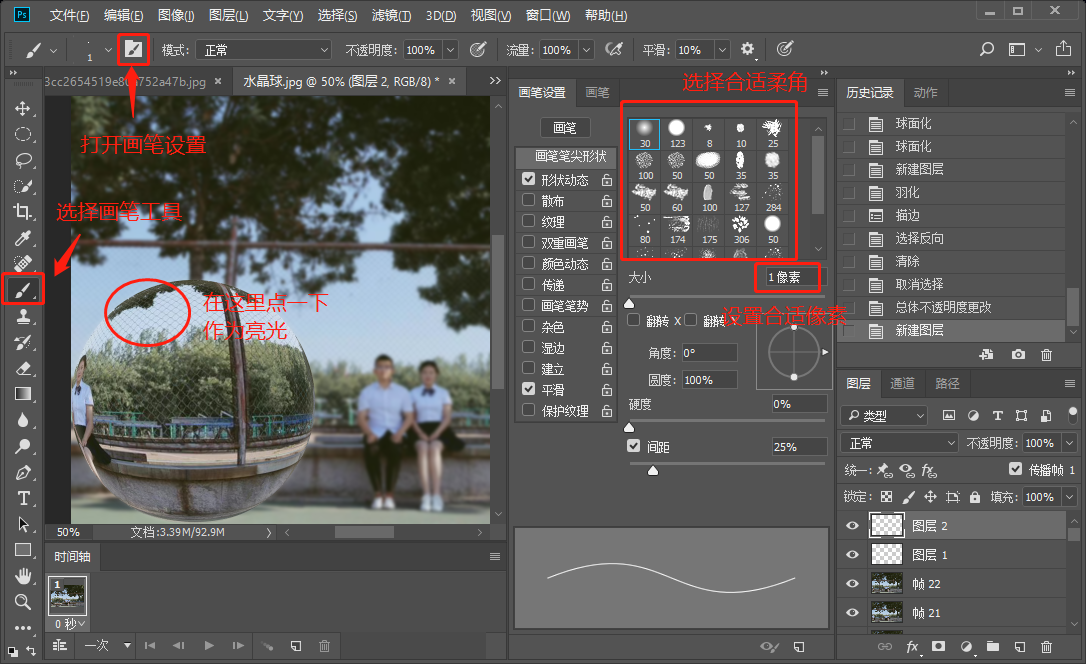Select the Eraser tool
1086x664 pixels.
[23, 368]
